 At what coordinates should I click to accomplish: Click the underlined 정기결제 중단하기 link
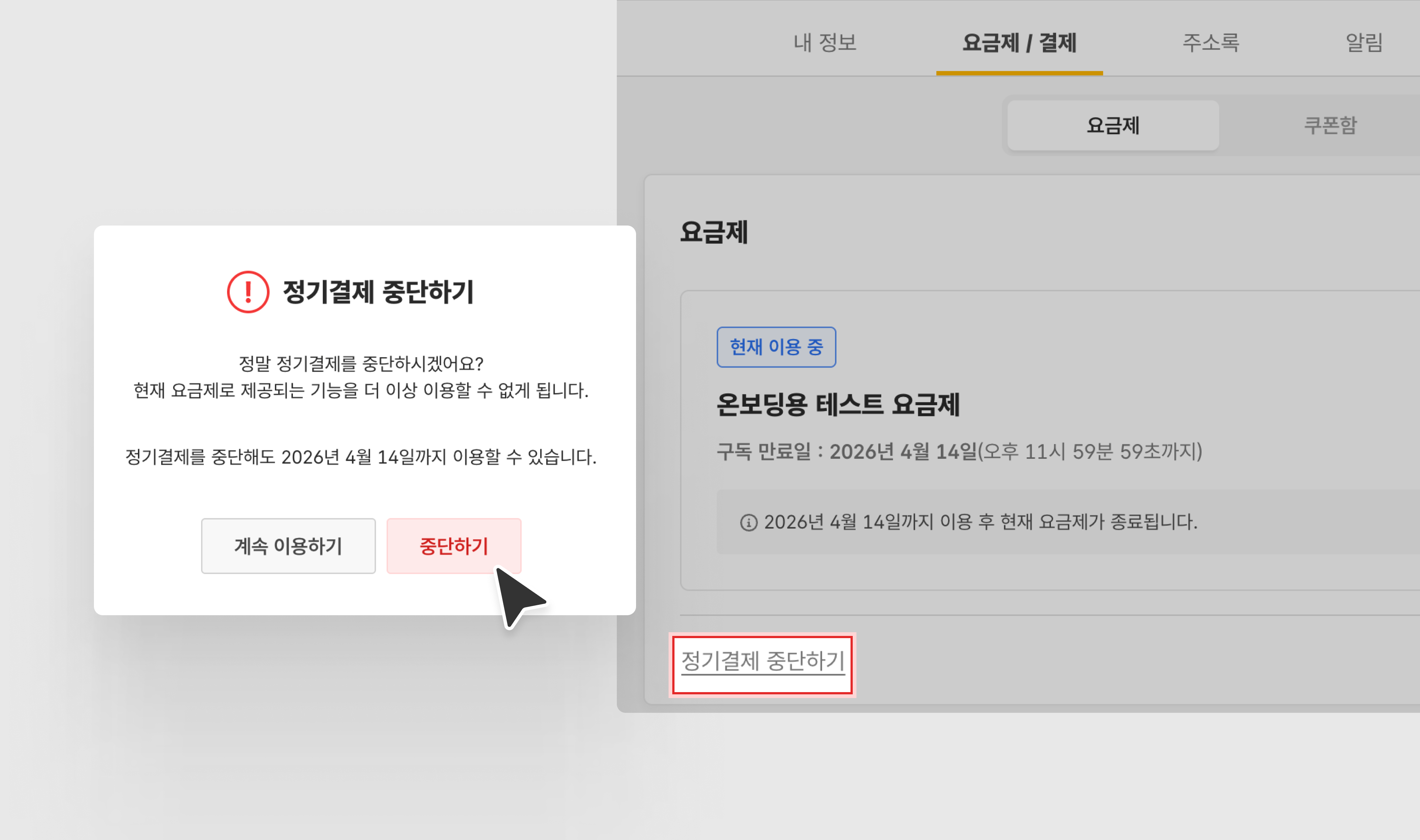[x=762, y=661]
